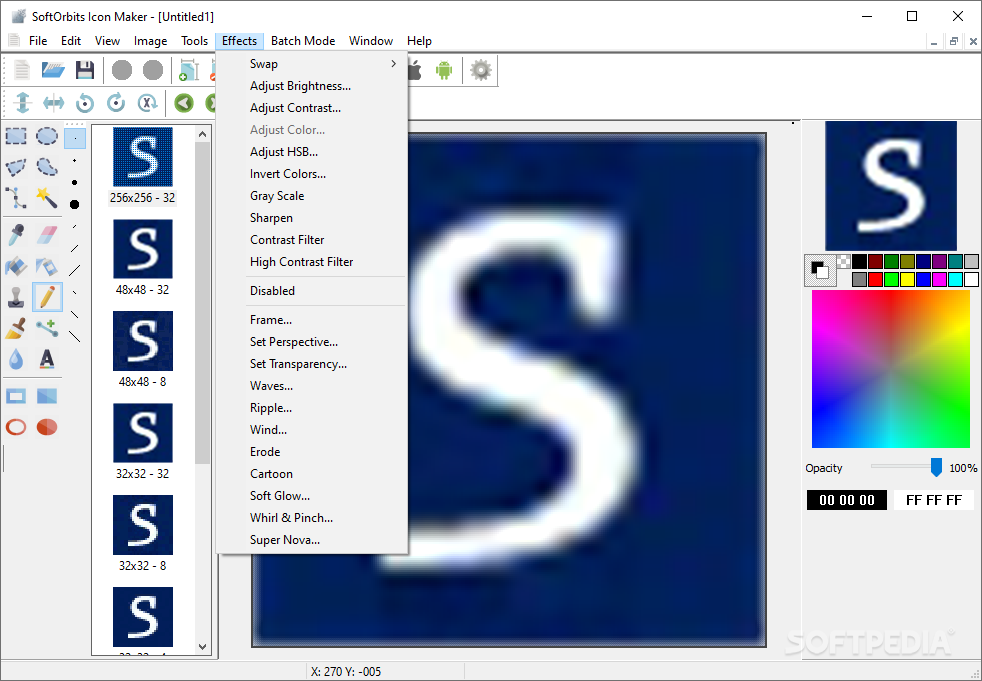Pick the cyan color swatch
Screen dimensions: 982x681
(955, 279)
